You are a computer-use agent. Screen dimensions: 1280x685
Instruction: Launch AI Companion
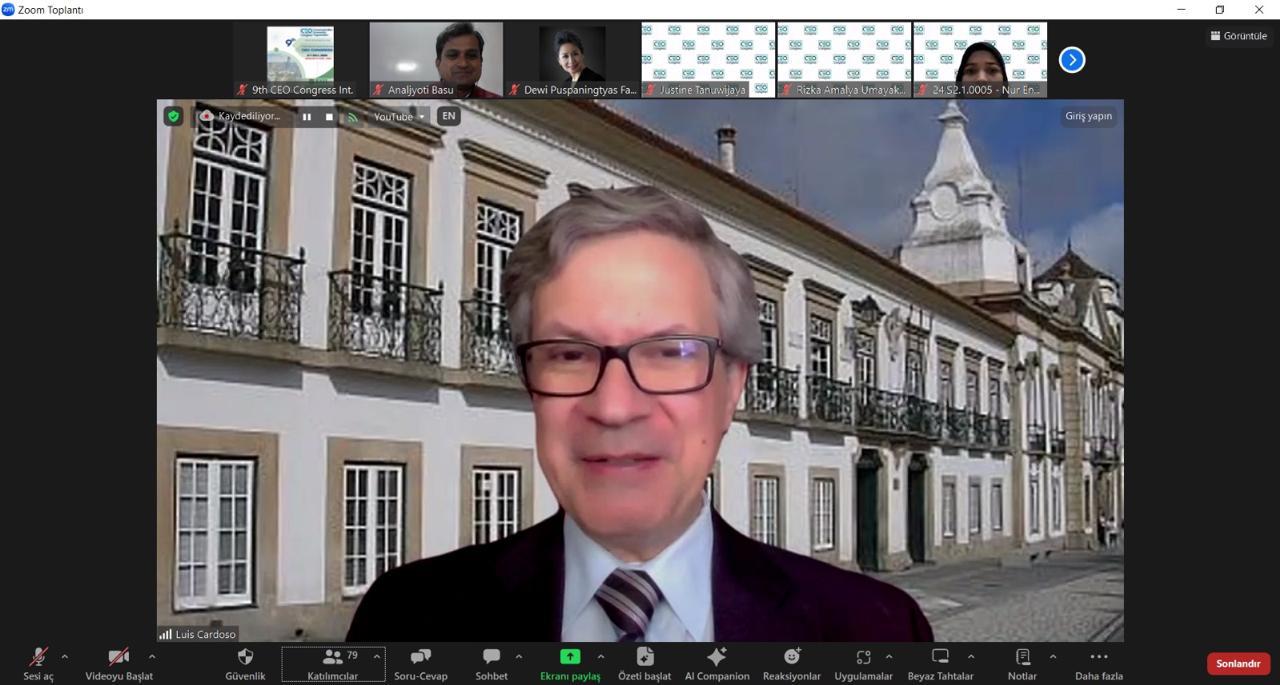tap(716, 657)
